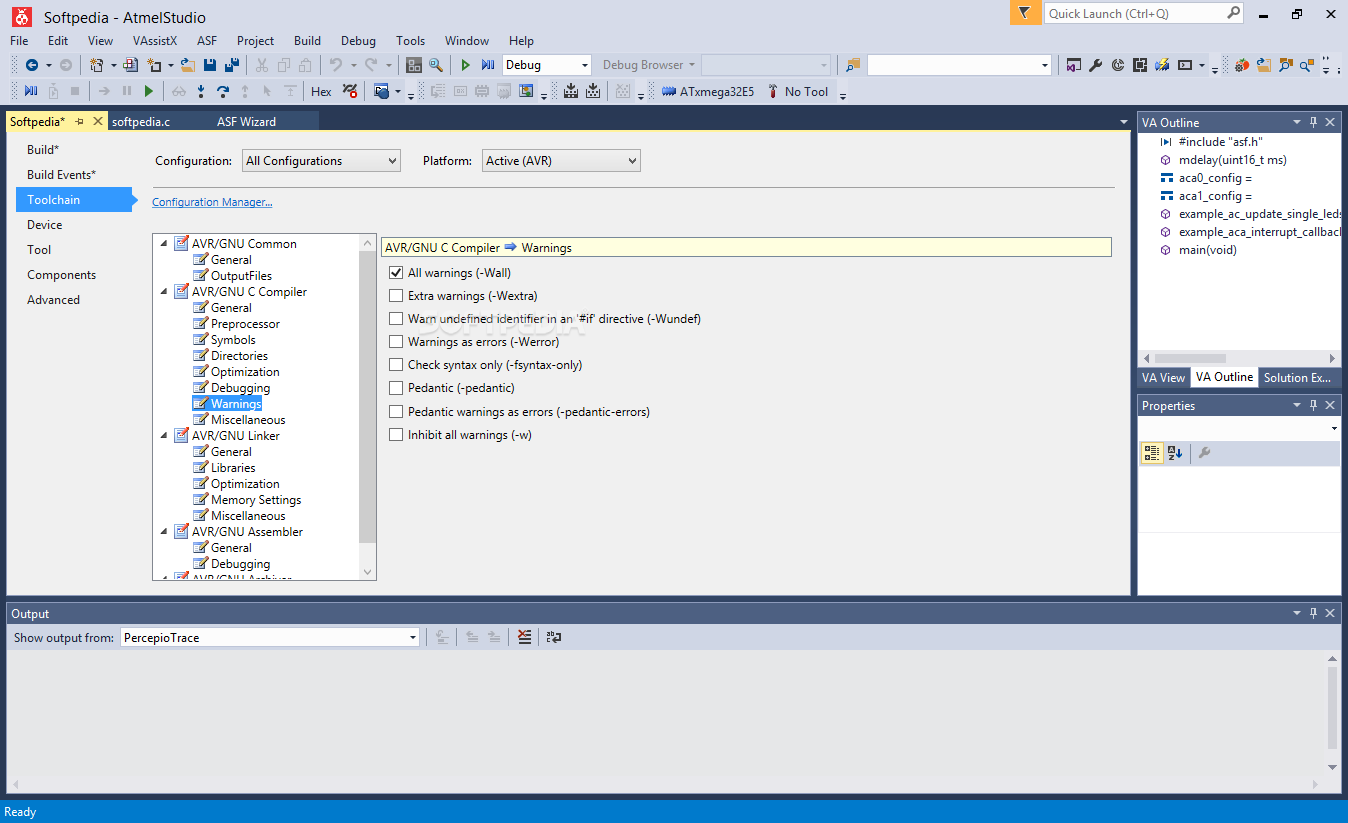Click the notifications filter flag icon
Viewport: 1348px width, 823px height.
[1024, 13]
